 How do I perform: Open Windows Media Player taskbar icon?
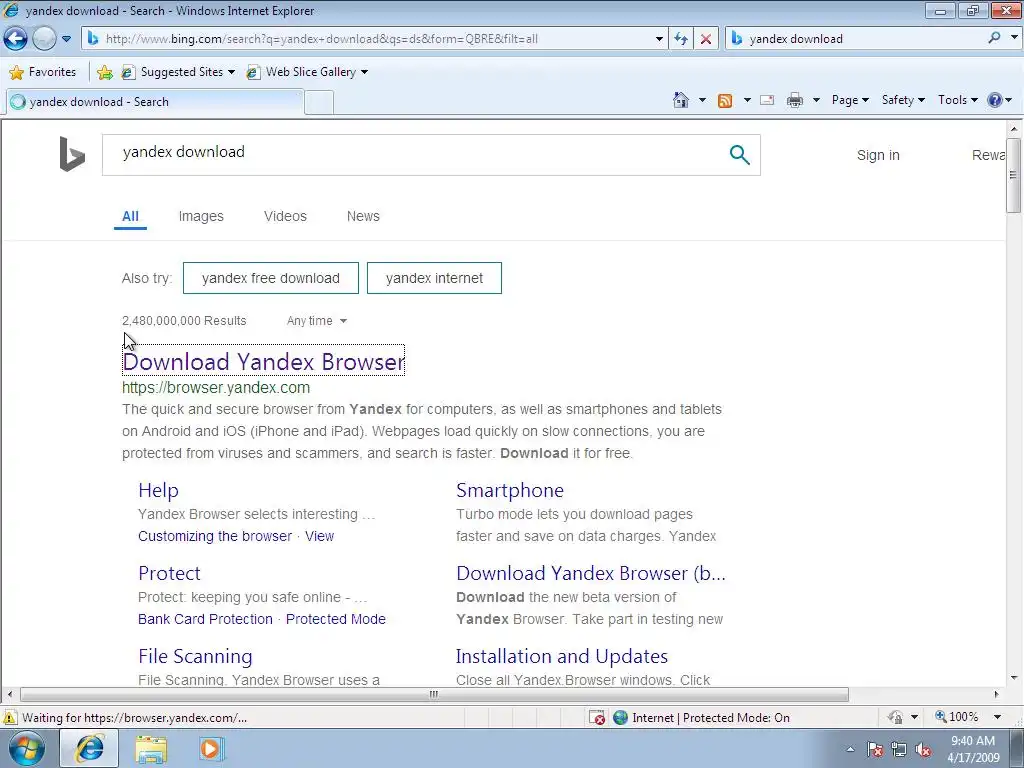pyautogui.click(x=211, y=749)
